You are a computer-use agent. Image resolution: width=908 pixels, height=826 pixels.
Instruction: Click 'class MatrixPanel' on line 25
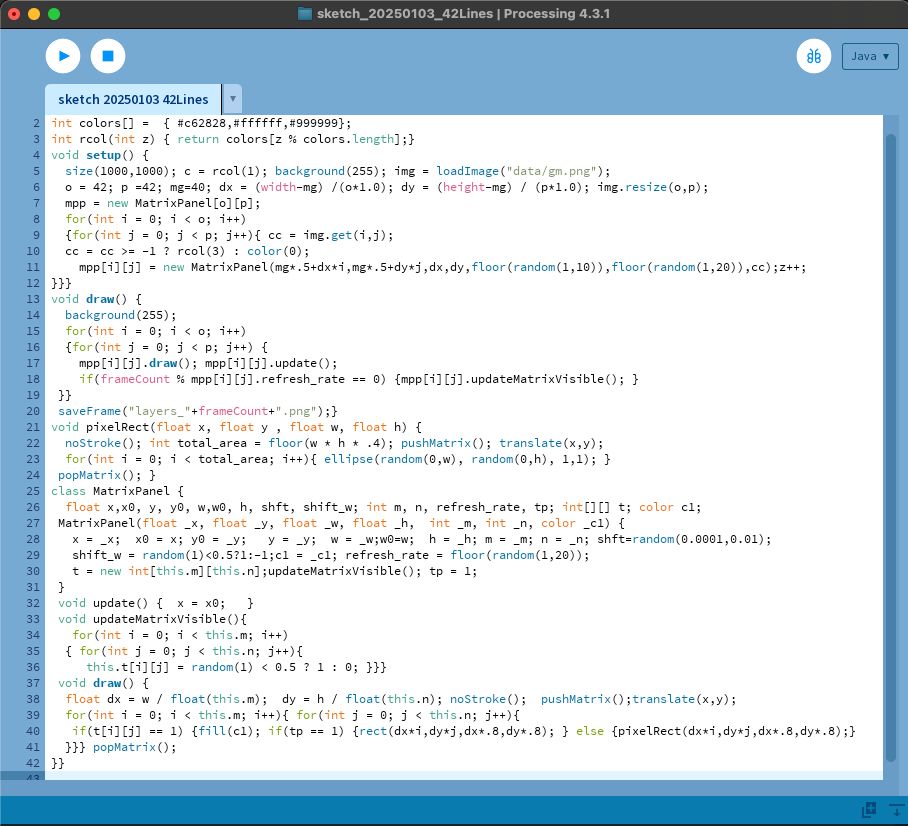coord(110,491)
